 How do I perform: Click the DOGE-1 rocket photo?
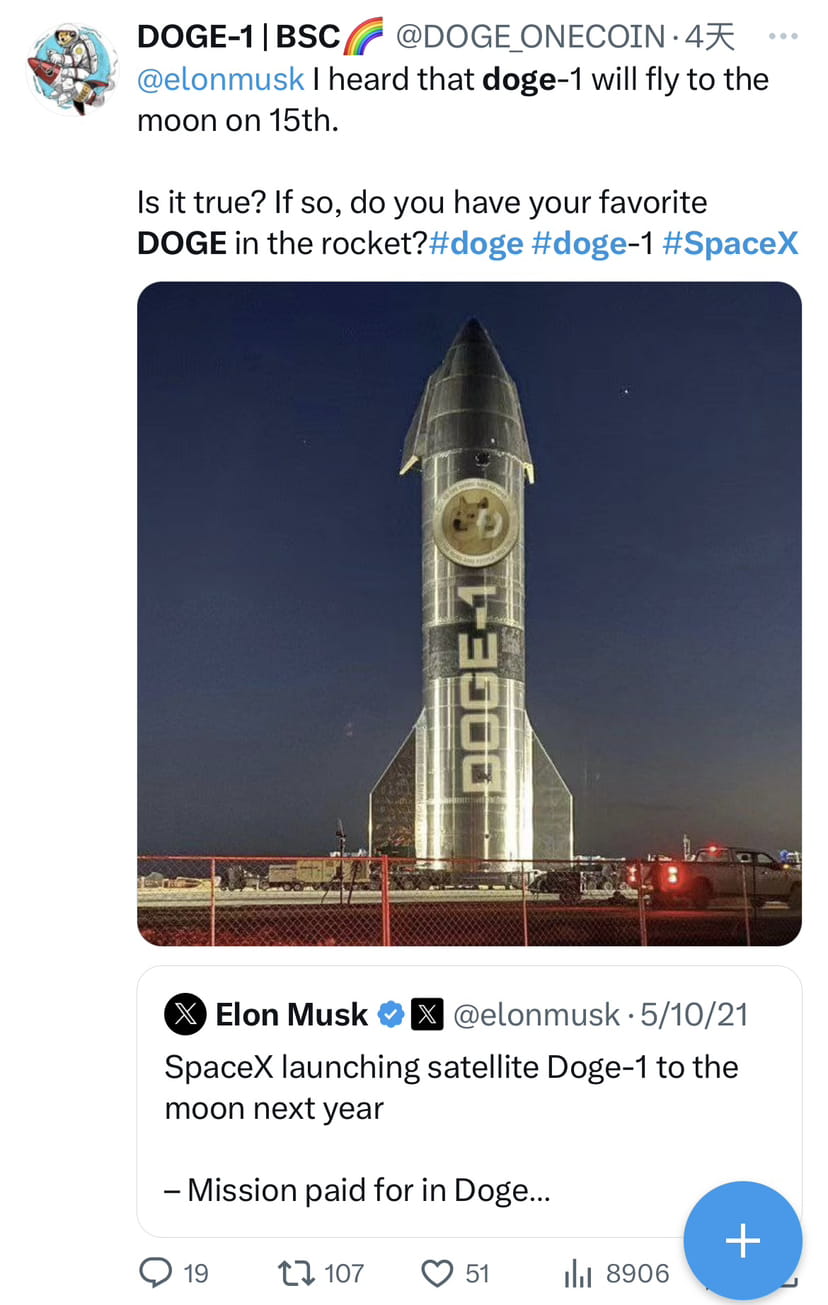(469, 610)
